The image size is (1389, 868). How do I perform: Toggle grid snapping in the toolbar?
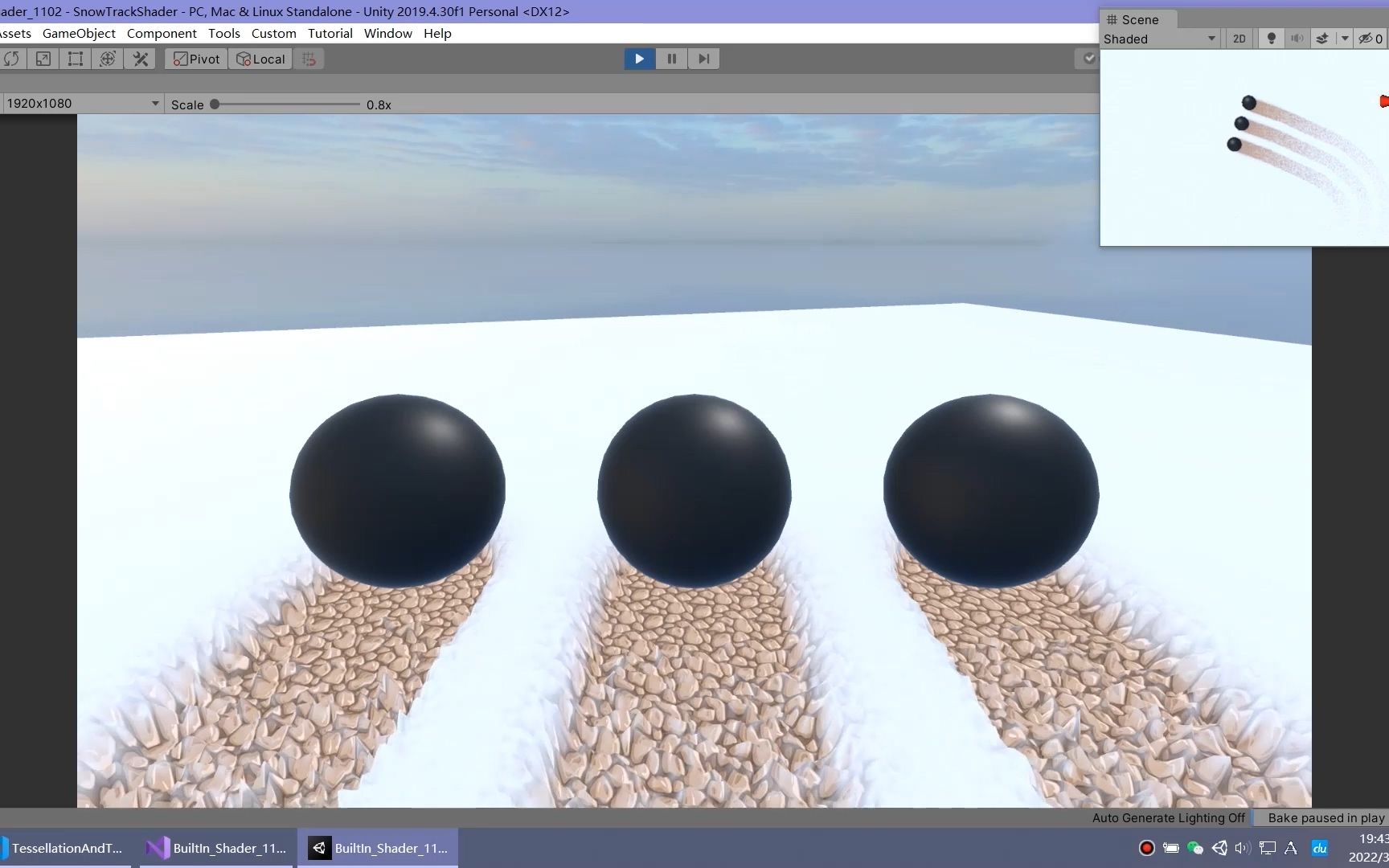309,59
